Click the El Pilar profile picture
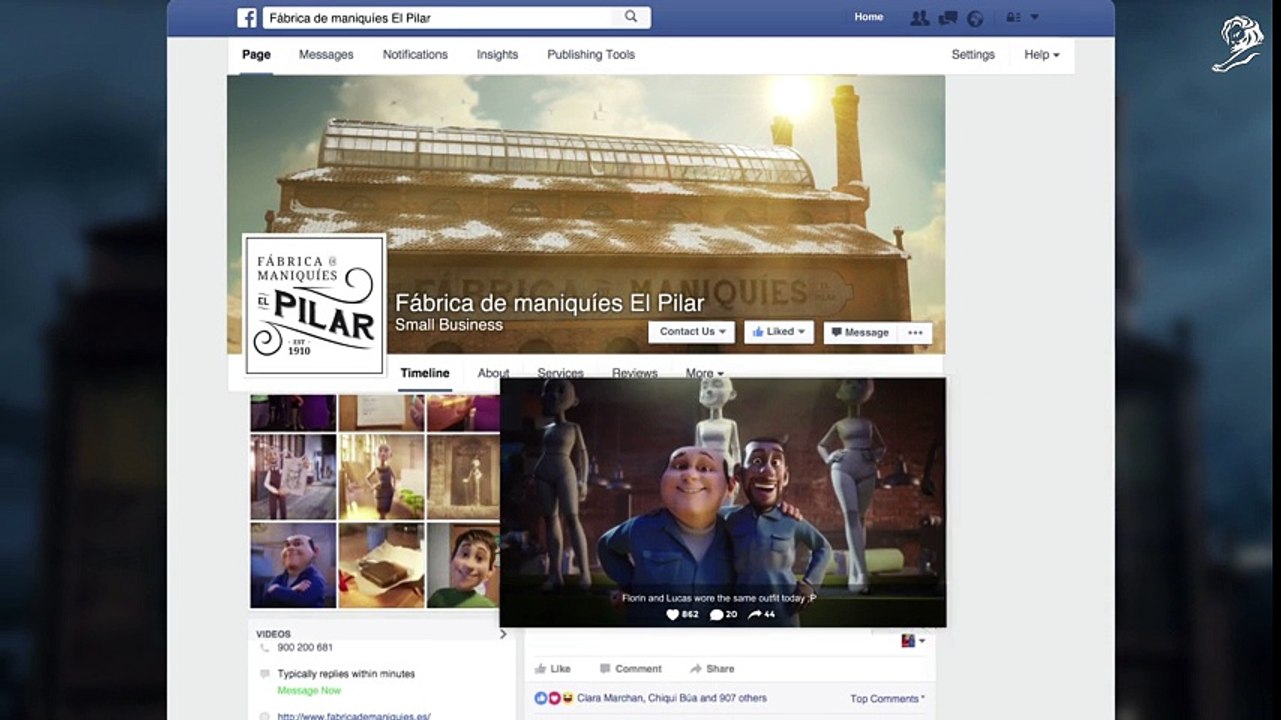 point(315,304)
